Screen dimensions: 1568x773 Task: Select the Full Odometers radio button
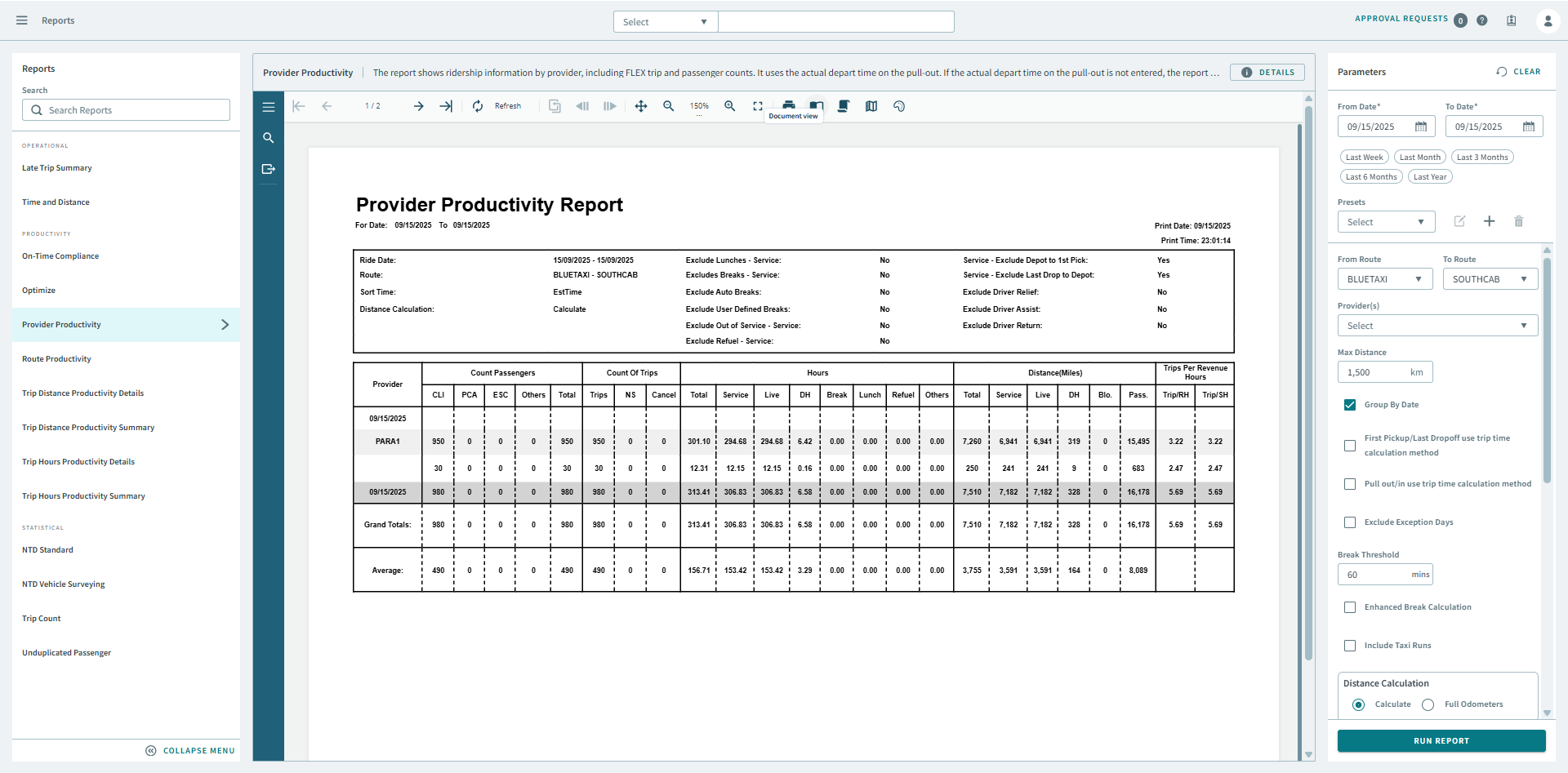click(1428, 704)
